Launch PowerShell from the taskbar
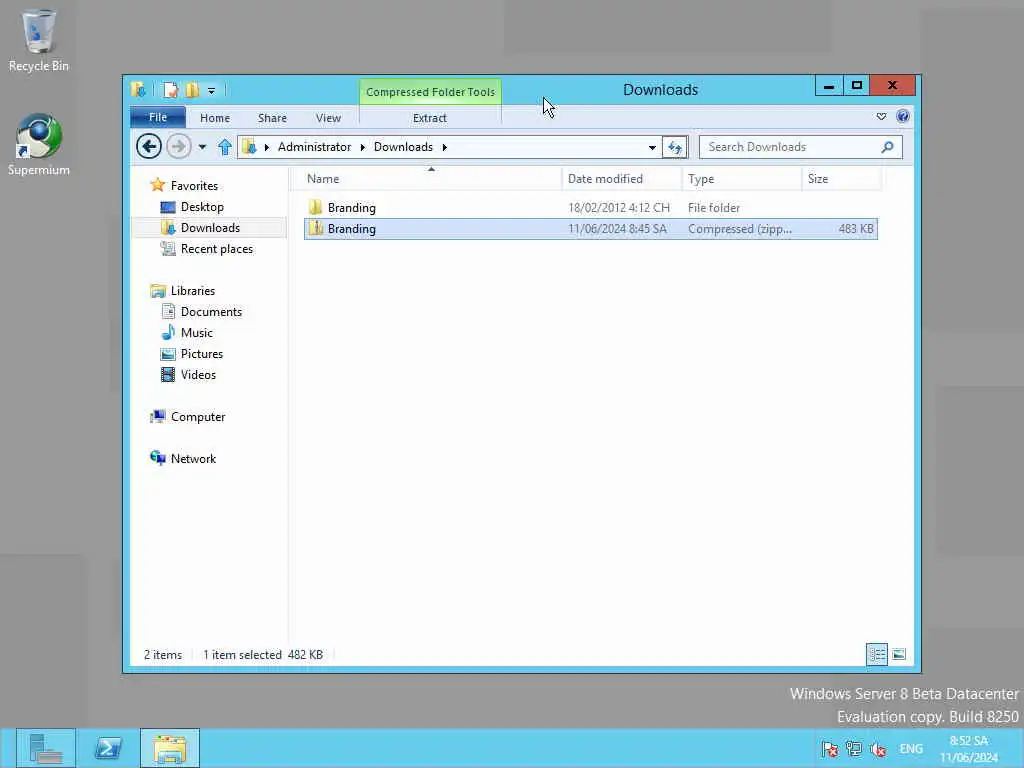Screen dimensions: 1024x768 click(x=108, y=748)
